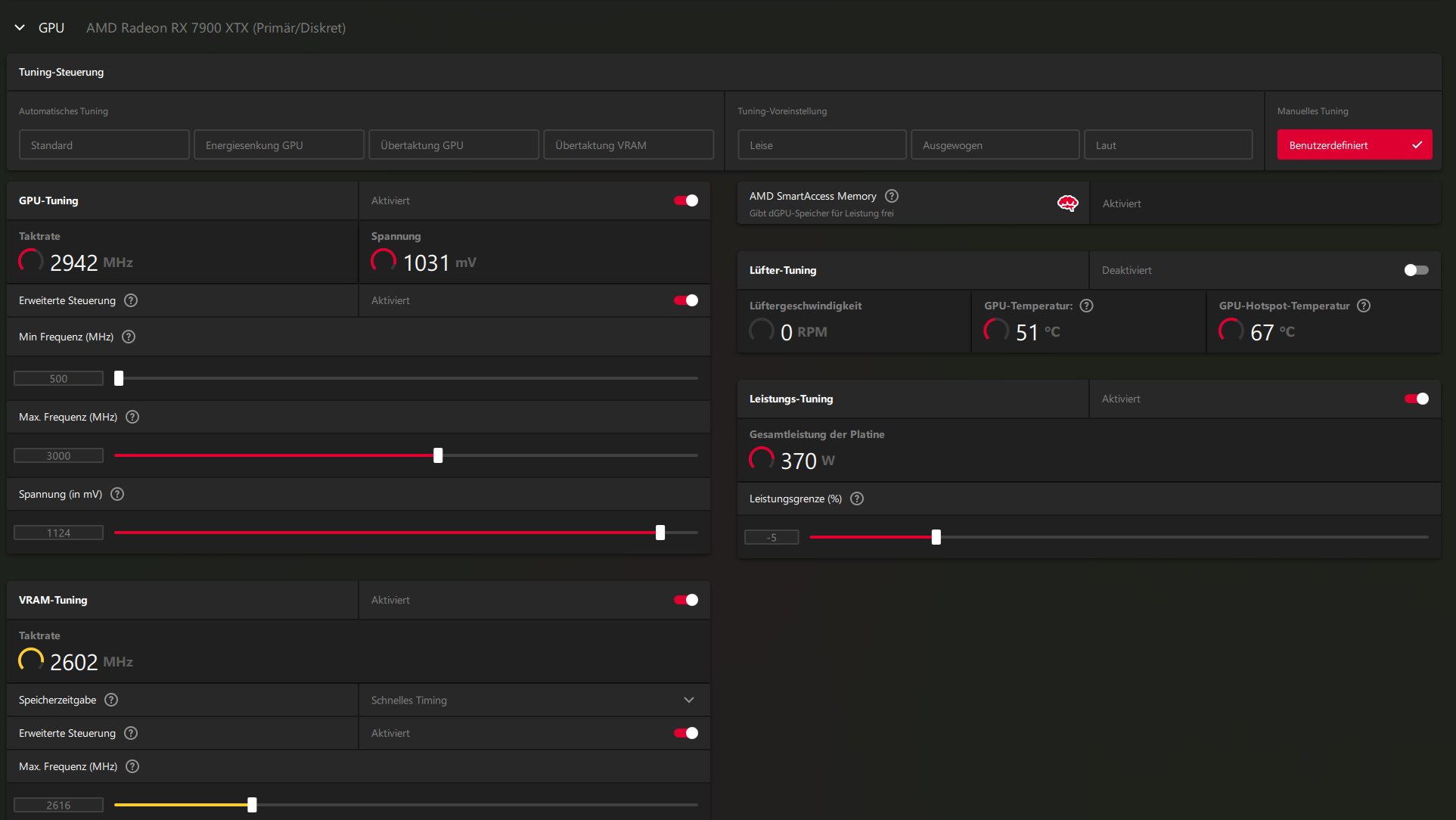Click the Leistungsgrenze slider handle

point(936,537)
